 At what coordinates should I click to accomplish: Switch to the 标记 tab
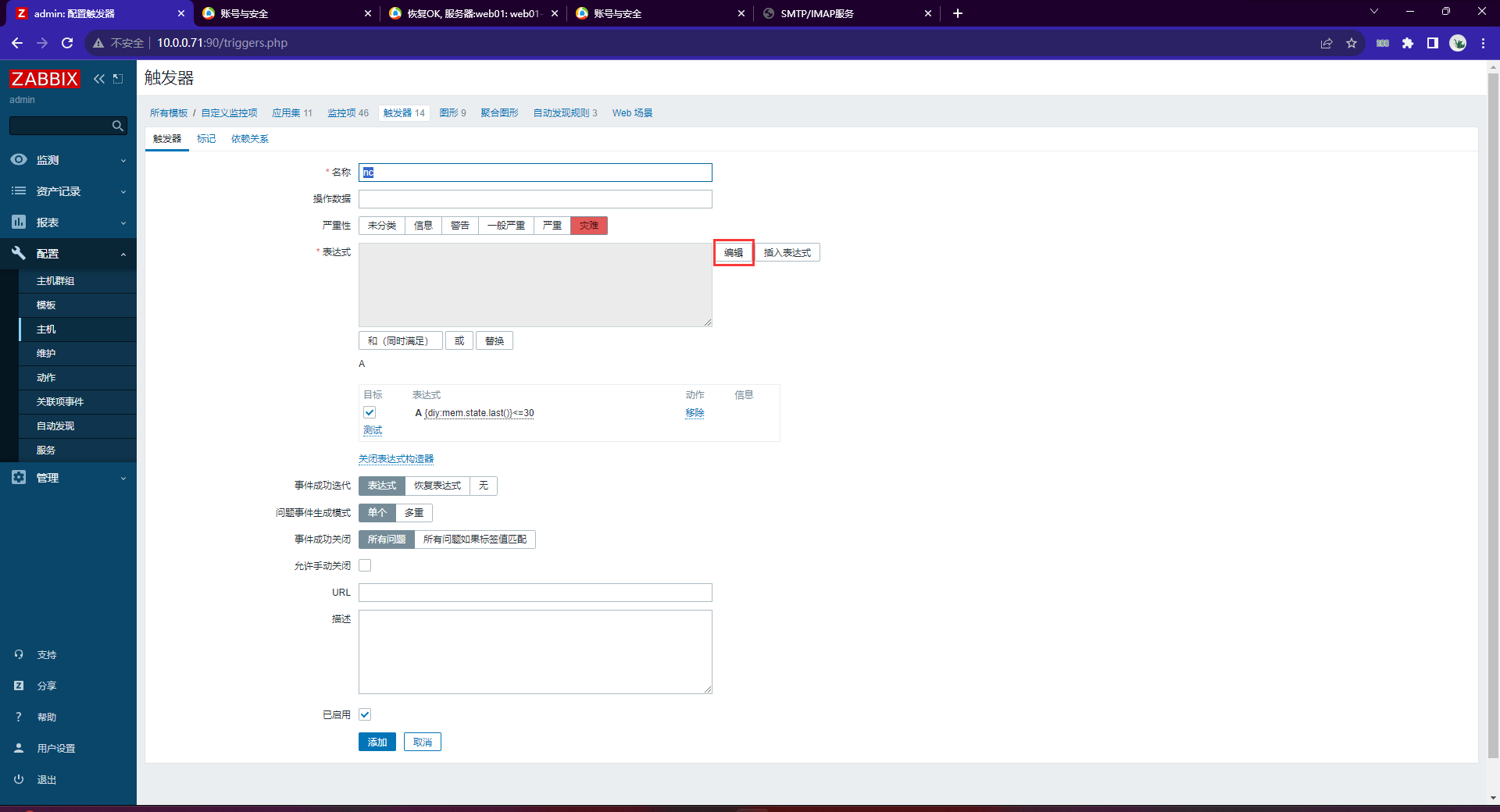206,139
